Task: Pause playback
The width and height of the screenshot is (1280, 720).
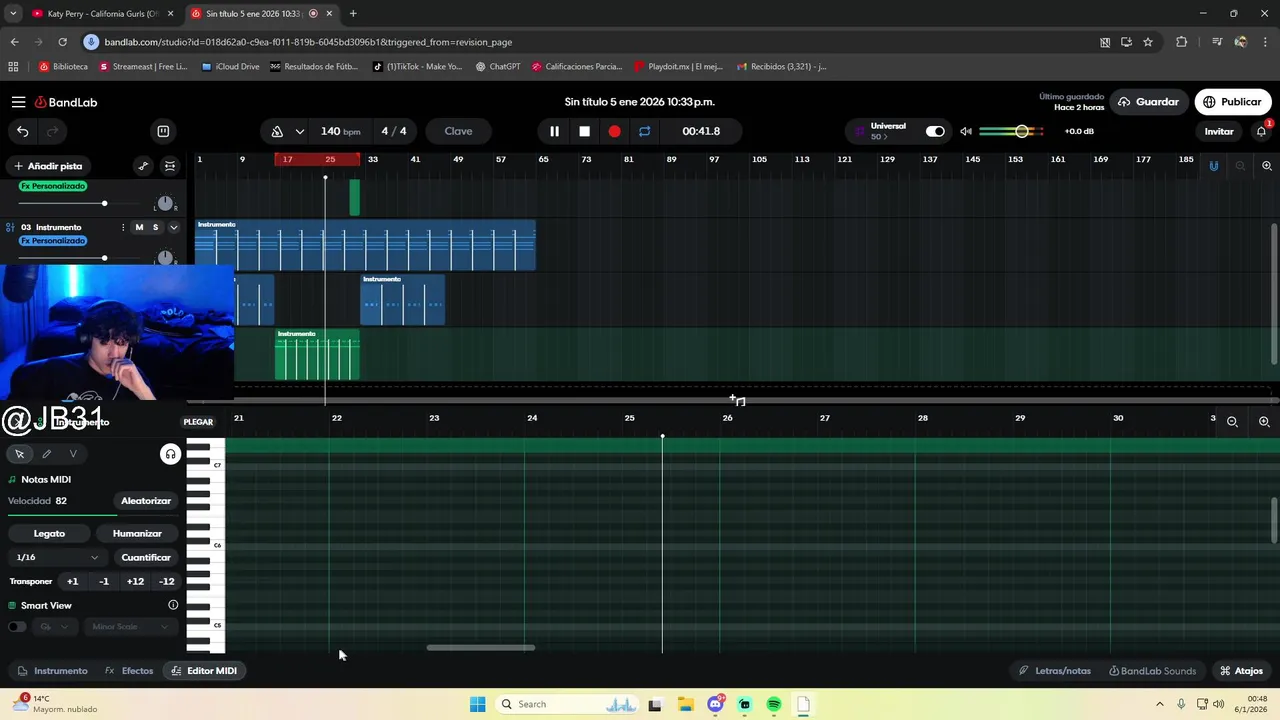Action: [554, 131]
